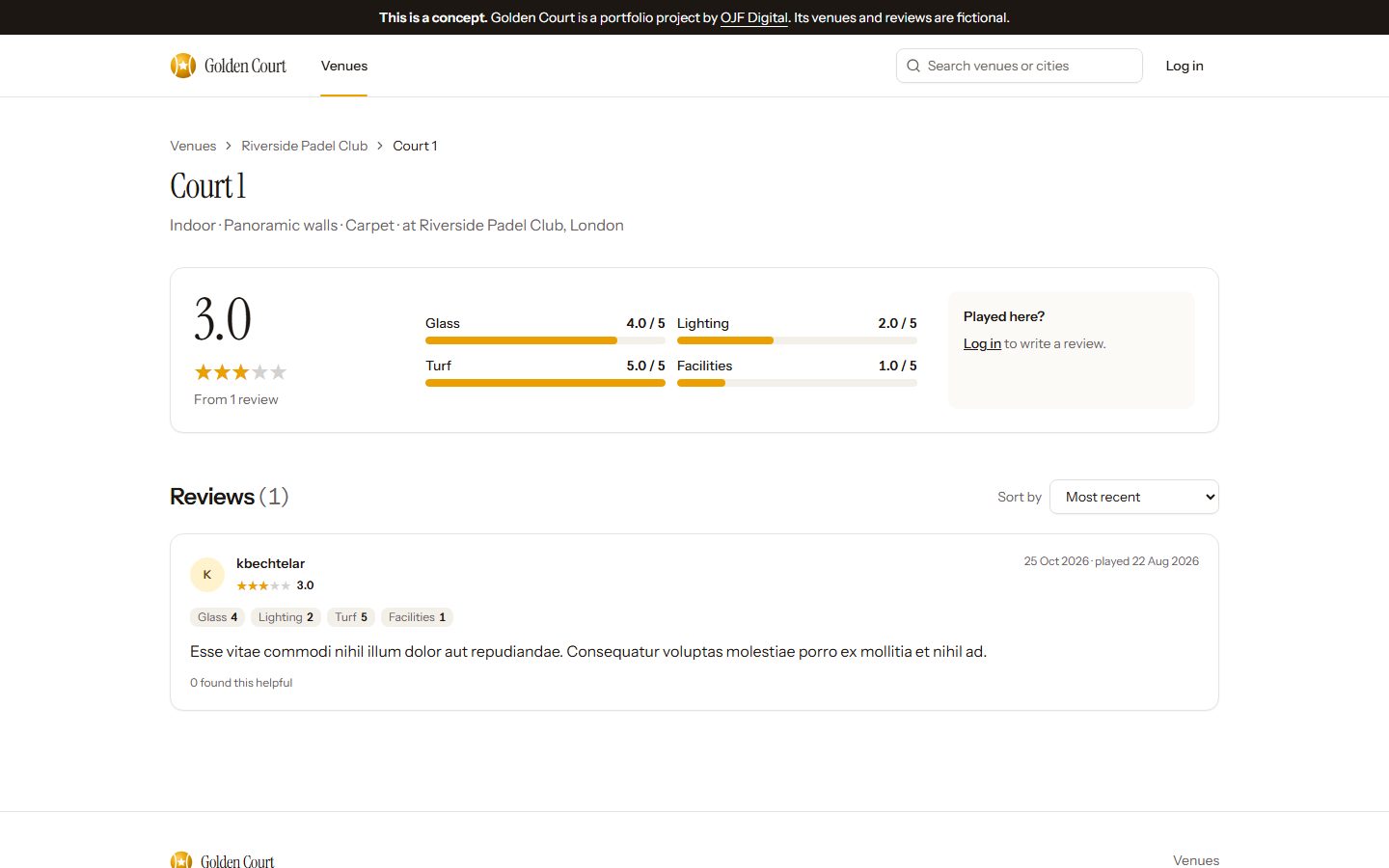Click the Golden Court header logo icon

(x=183, y=66)
